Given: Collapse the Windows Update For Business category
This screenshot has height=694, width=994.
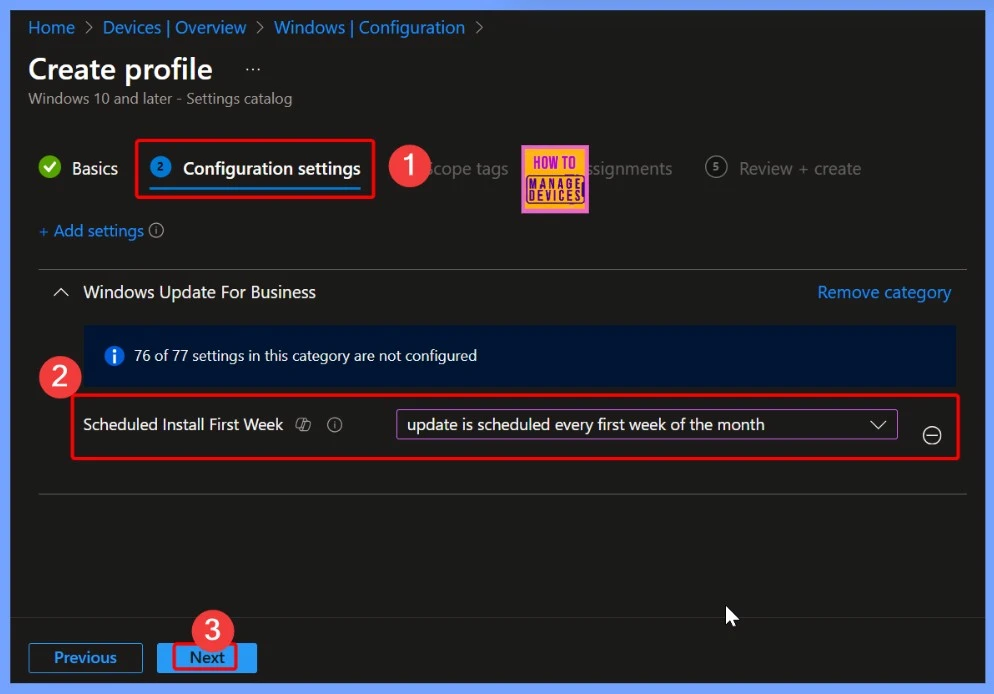Looking at the screenshot, I should (x=61, y=292).
